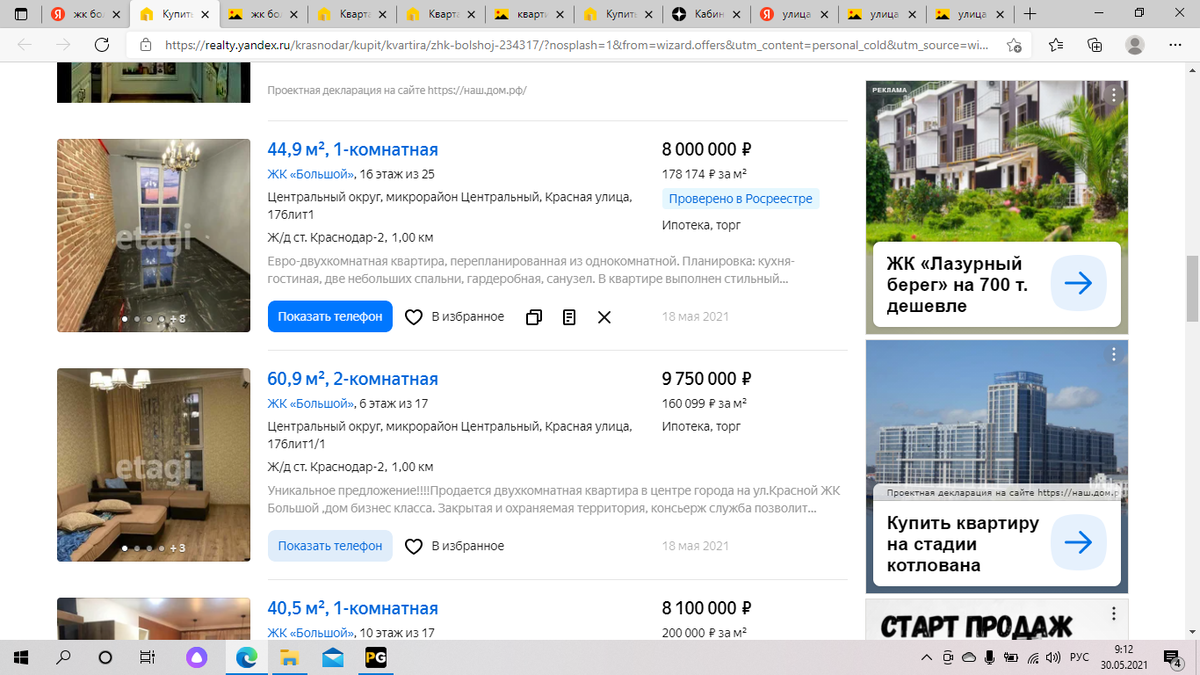Open the browser profile avatar

click(1135, 45)
